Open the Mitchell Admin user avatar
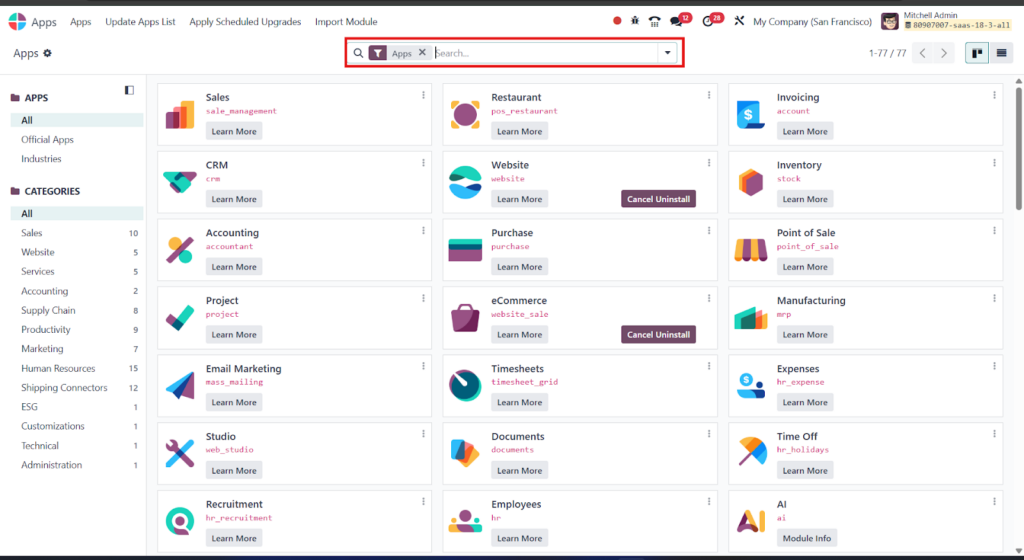 click(x=889, y=22)
